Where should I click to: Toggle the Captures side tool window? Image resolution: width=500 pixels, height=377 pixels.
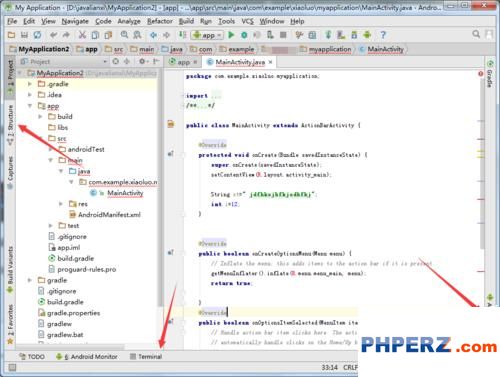click(x=10, y=173)
